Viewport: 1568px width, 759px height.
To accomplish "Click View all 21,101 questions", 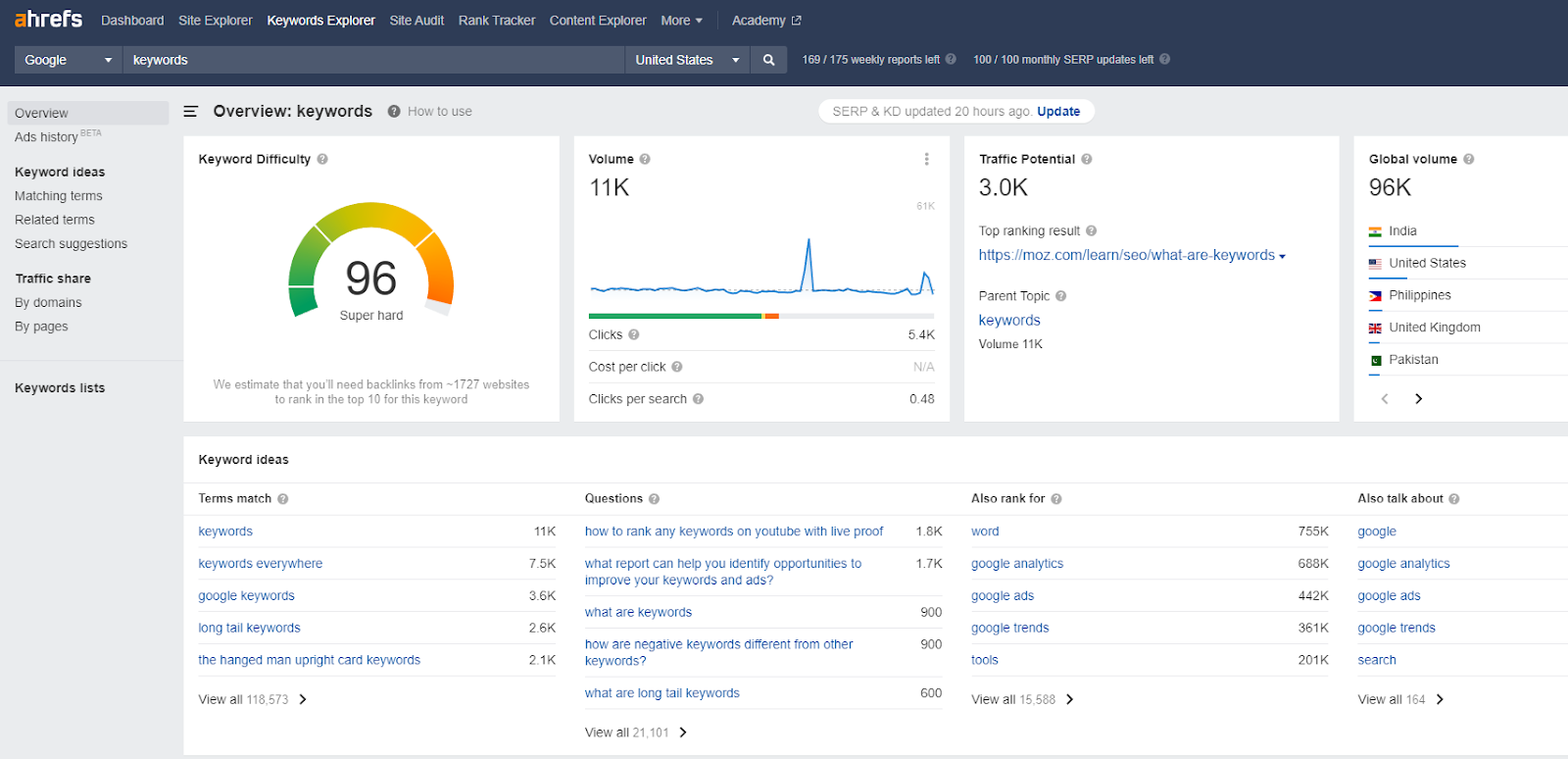I will point(636,733).
